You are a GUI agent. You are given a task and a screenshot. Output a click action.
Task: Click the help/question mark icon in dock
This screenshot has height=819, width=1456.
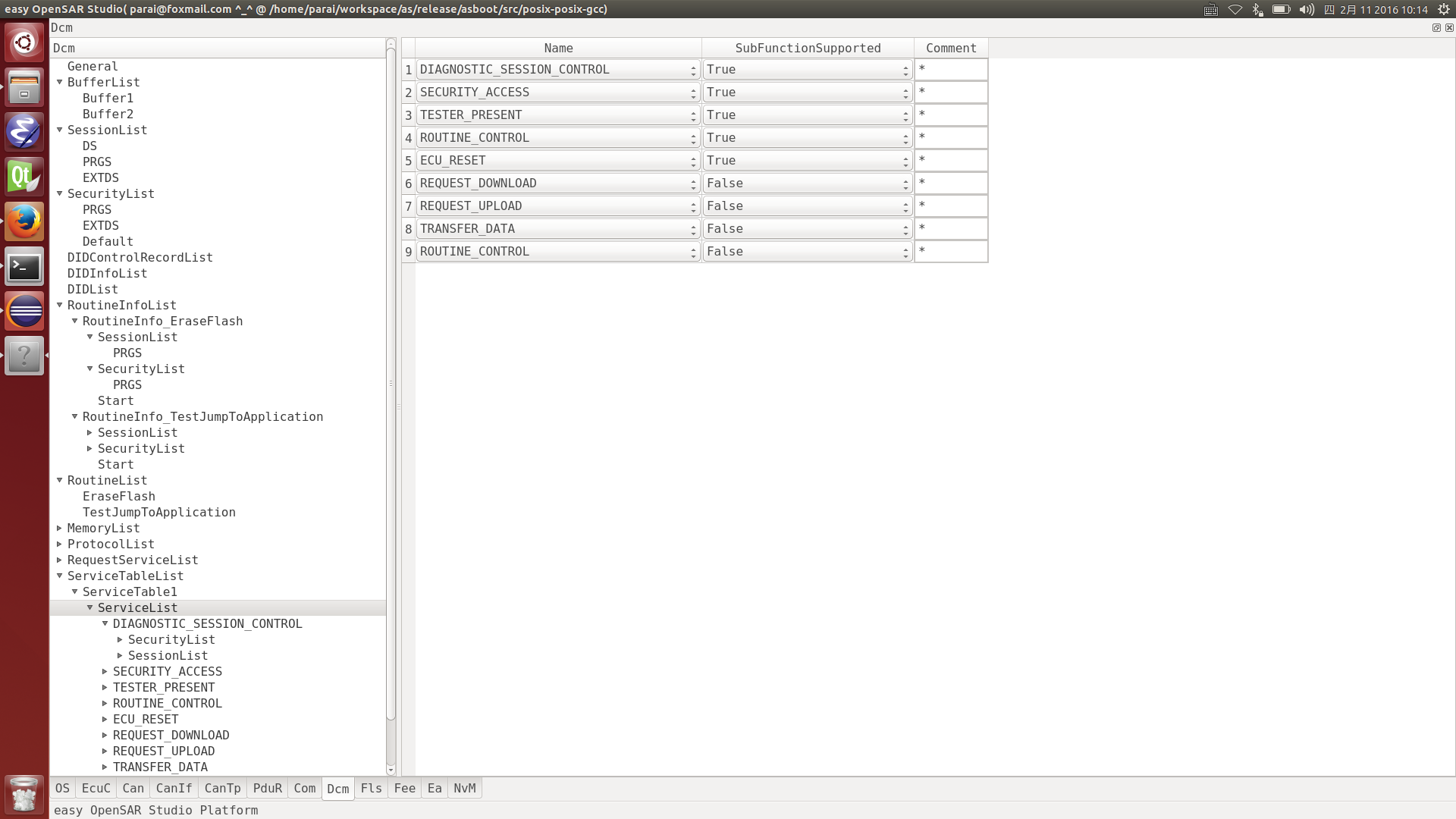coord(25,357)
